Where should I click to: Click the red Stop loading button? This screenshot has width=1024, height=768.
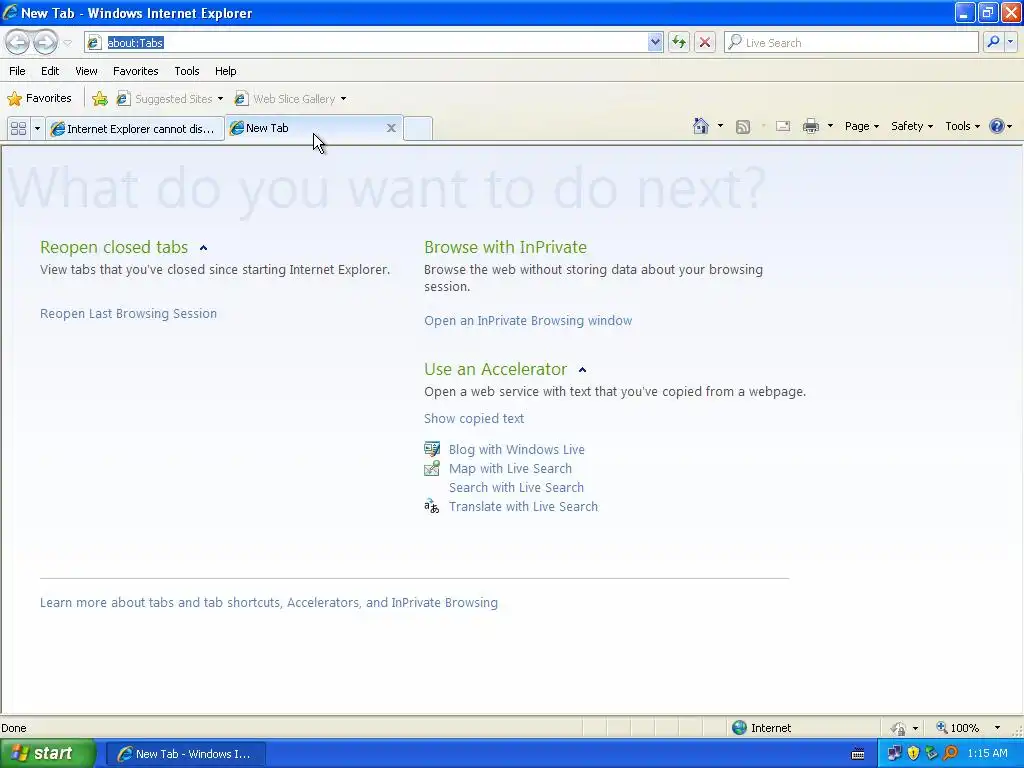(705, 42)
